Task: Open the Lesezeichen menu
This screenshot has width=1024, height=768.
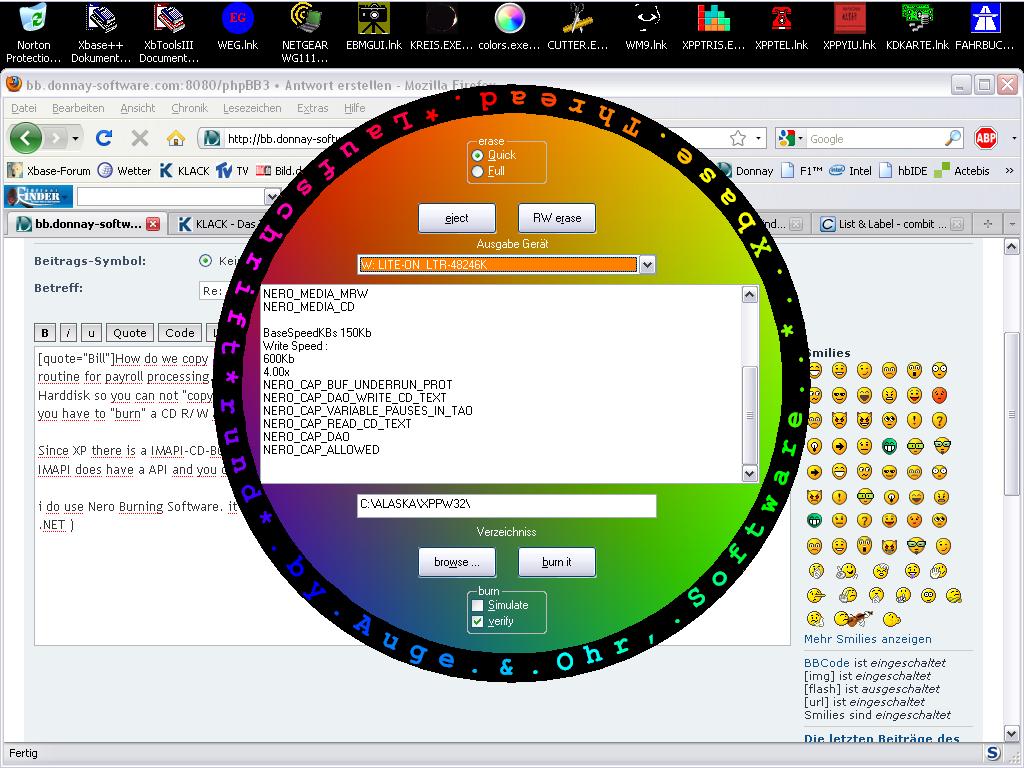Action: click(251, 108)
